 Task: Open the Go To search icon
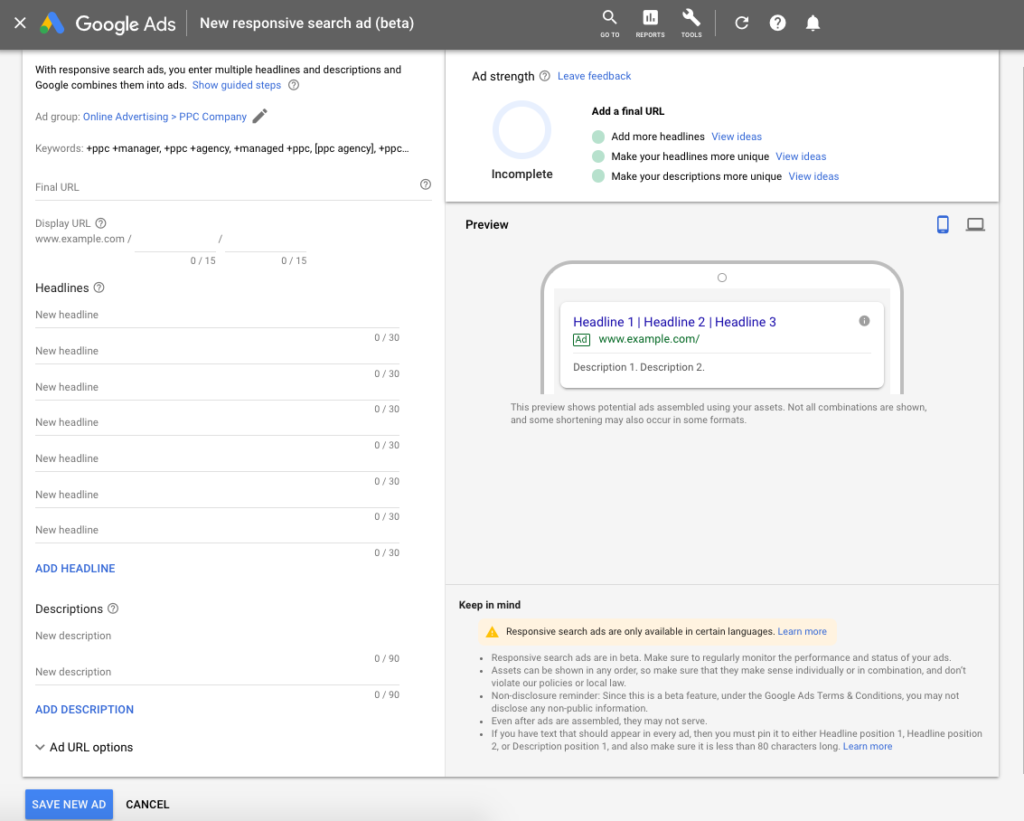610,22
